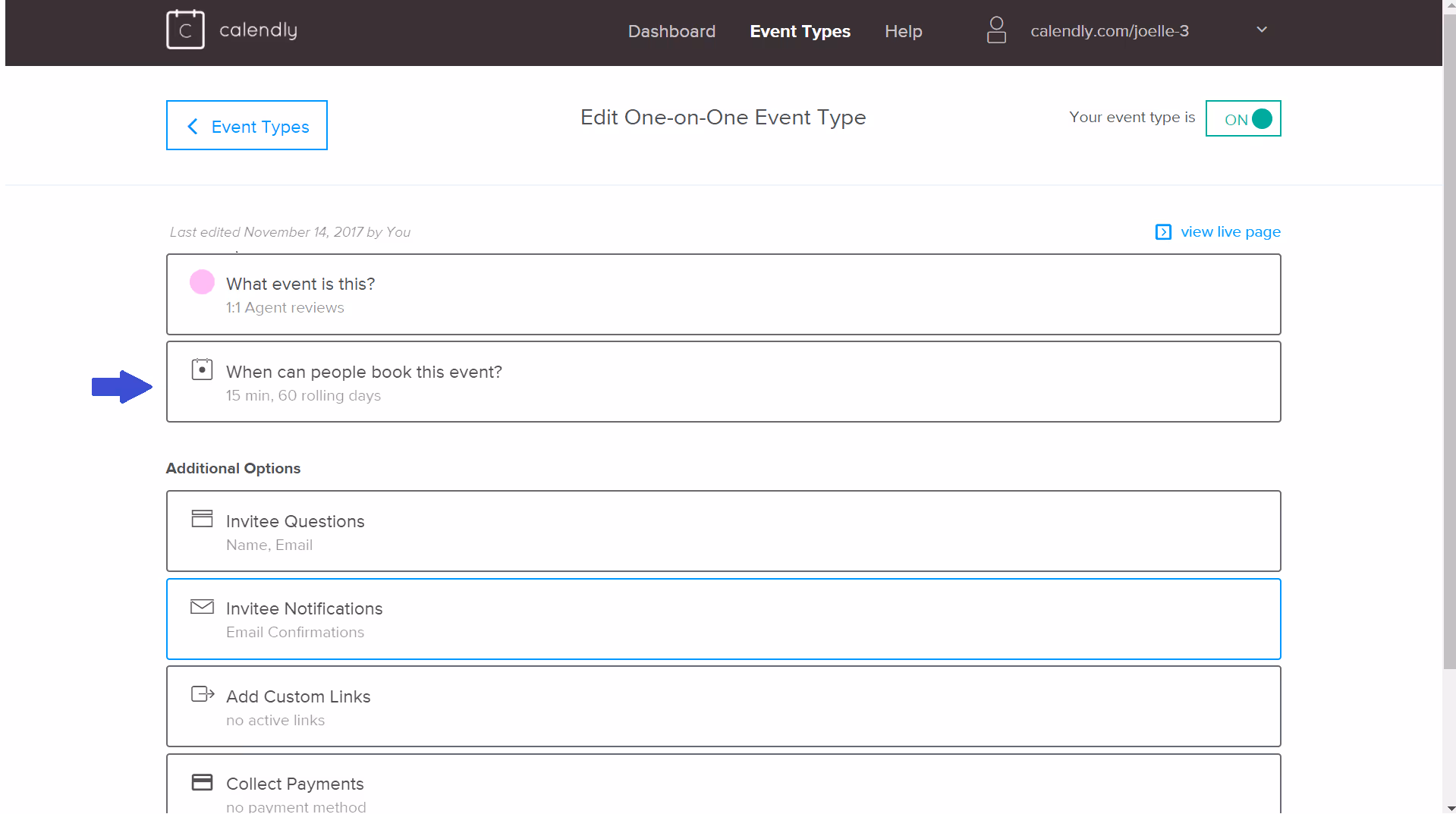Screen dimensions: 1456x814
Task: Open calendly.com/joelle-3 account link
Action: pyautogui.click(x=1109, y=31)
